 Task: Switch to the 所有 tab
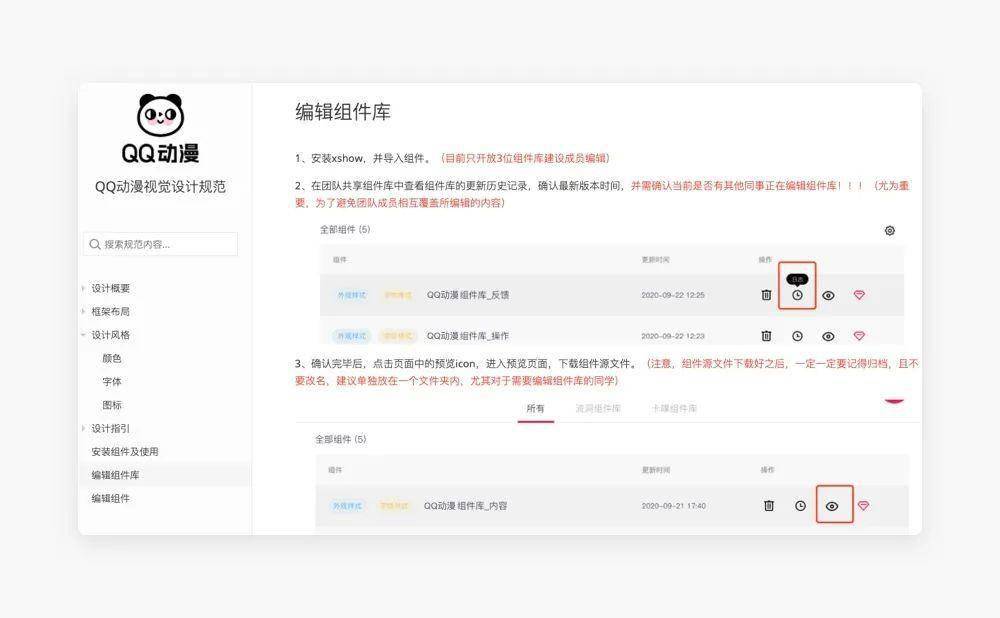536,408
